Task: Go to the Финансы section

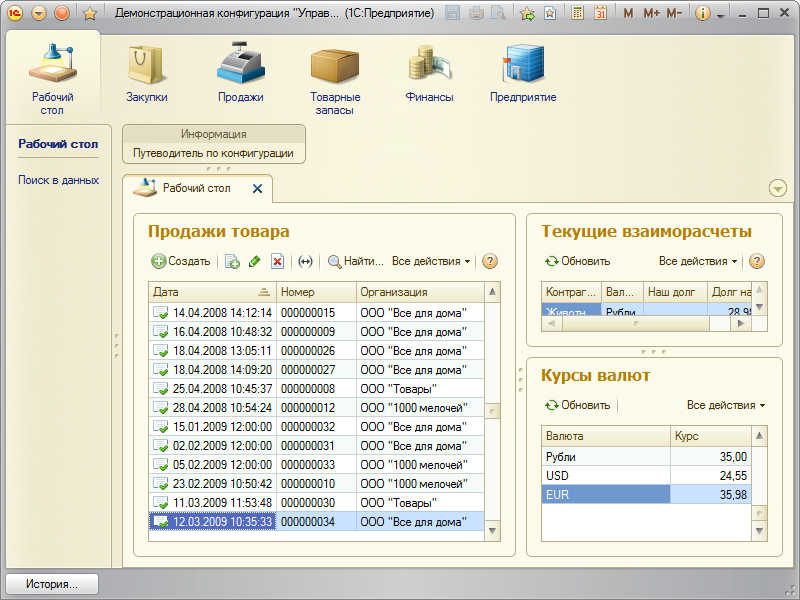Action: (x=430, y=73)
